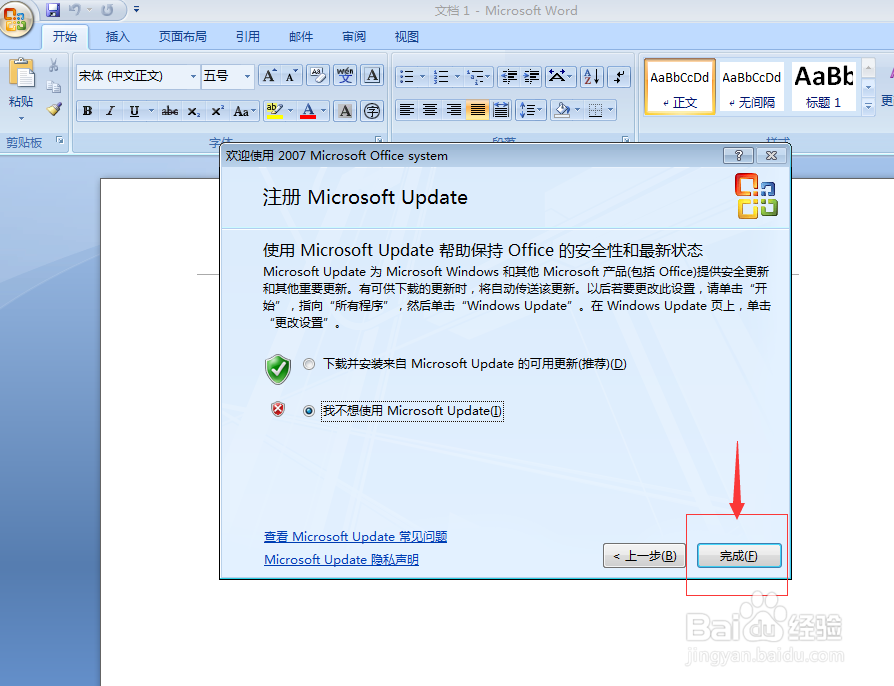Apply superscript formatting
894x686 pixels.
pos(217,111)
